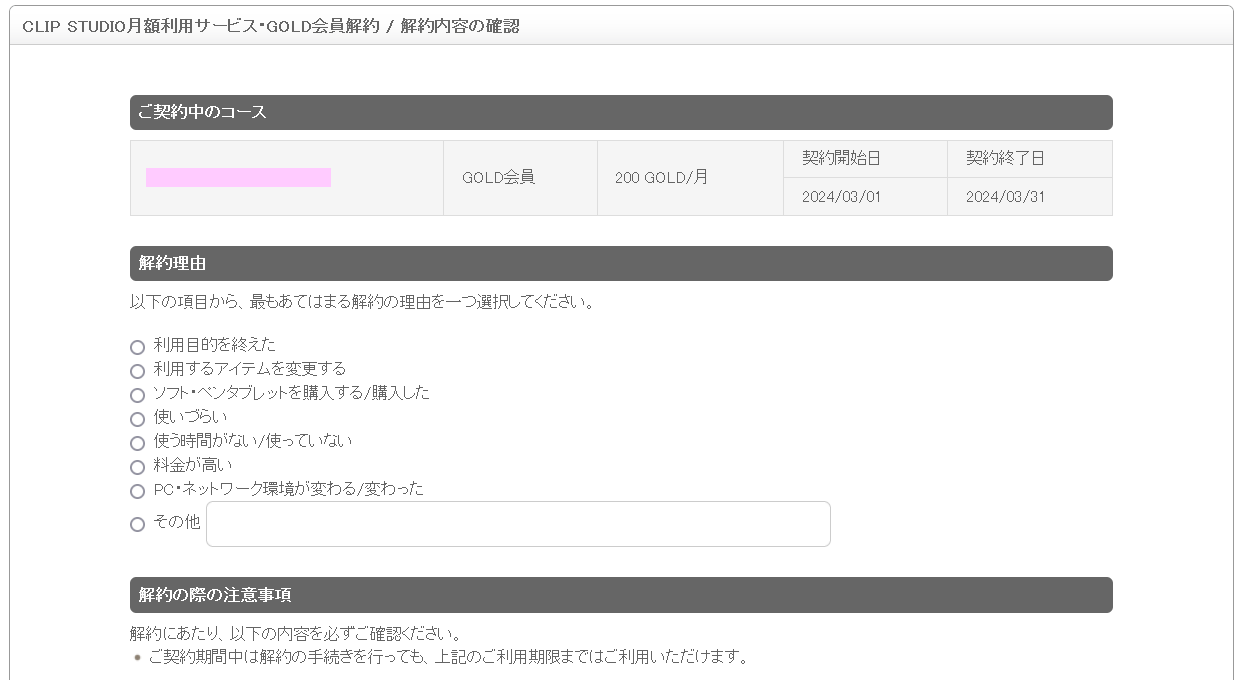Click inside the その他 text input field
The image size is (1243, 680).
coord(517,523)
